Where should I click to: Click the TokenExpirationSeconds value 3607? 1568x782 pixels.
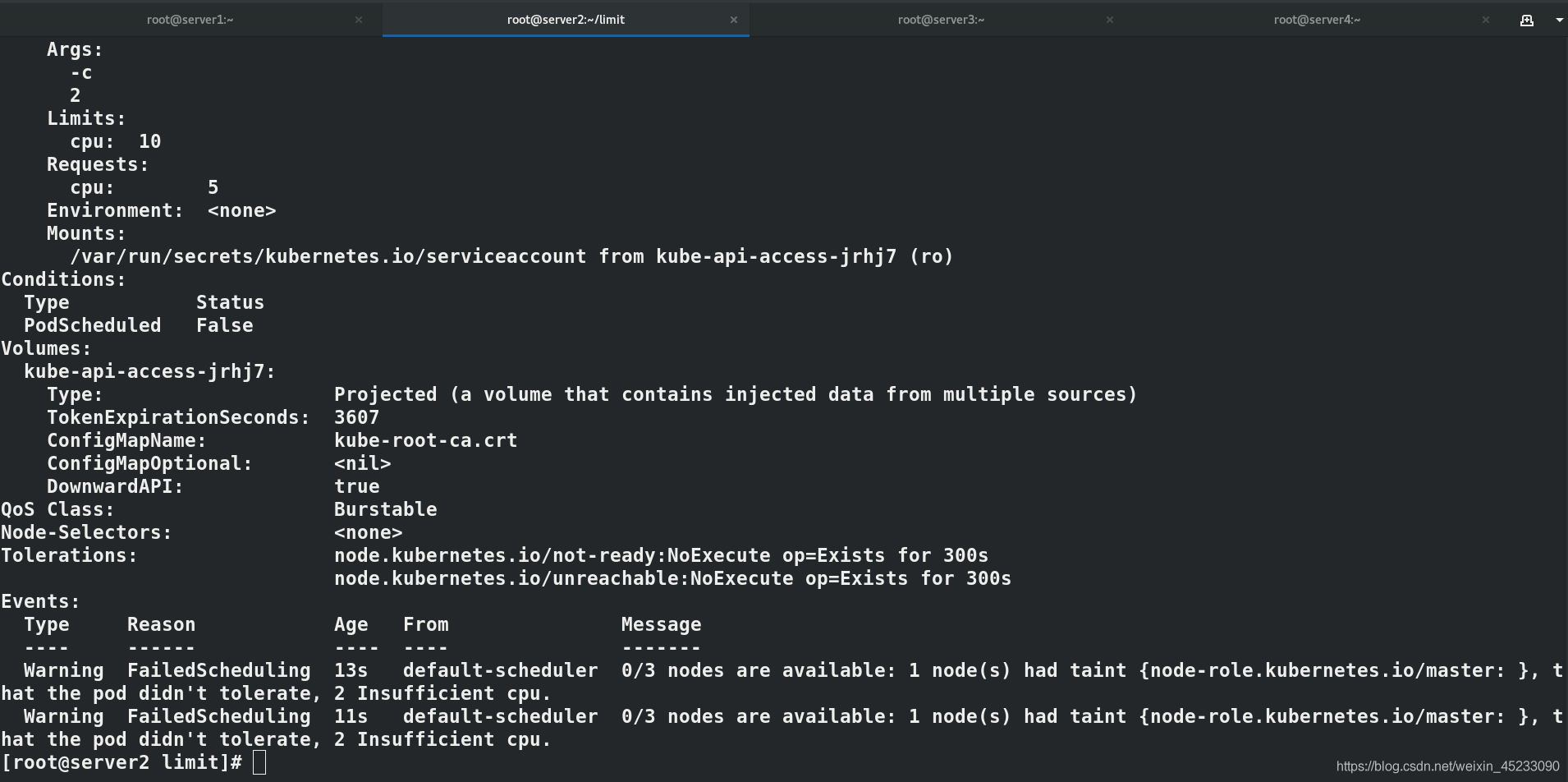(356, 417)
